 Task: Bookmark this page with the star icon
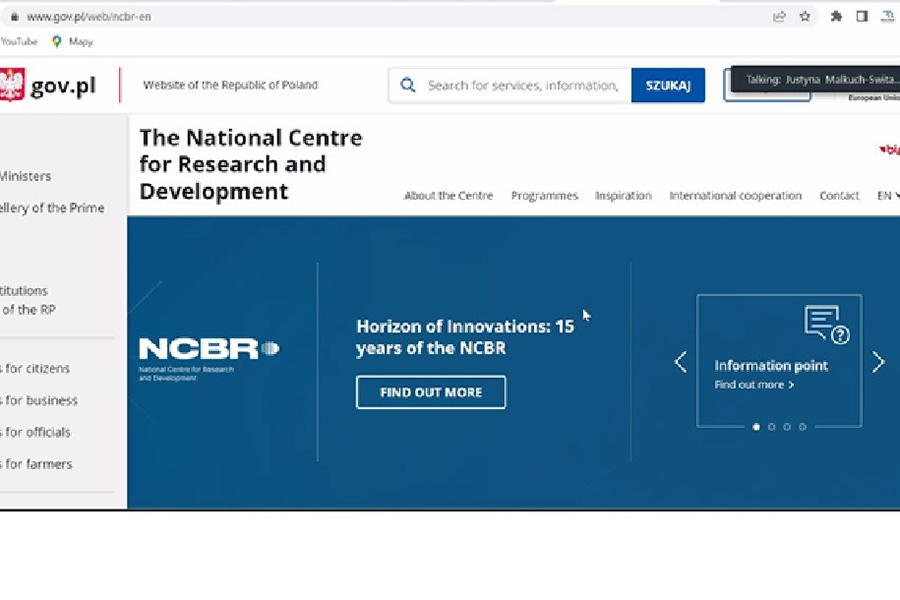coord(805,17)
